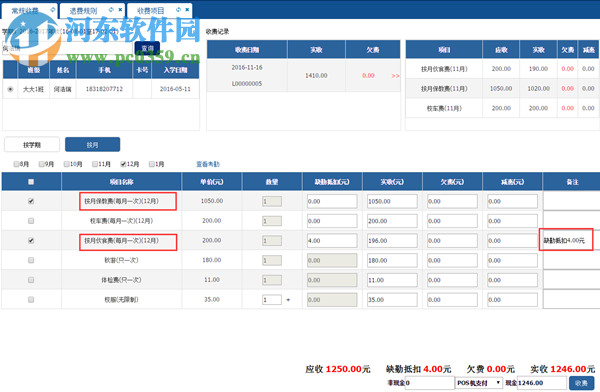Click 减惠 field in the 校车费(12月) row
The image size is (600, 392).
click(x=512, y=221)
